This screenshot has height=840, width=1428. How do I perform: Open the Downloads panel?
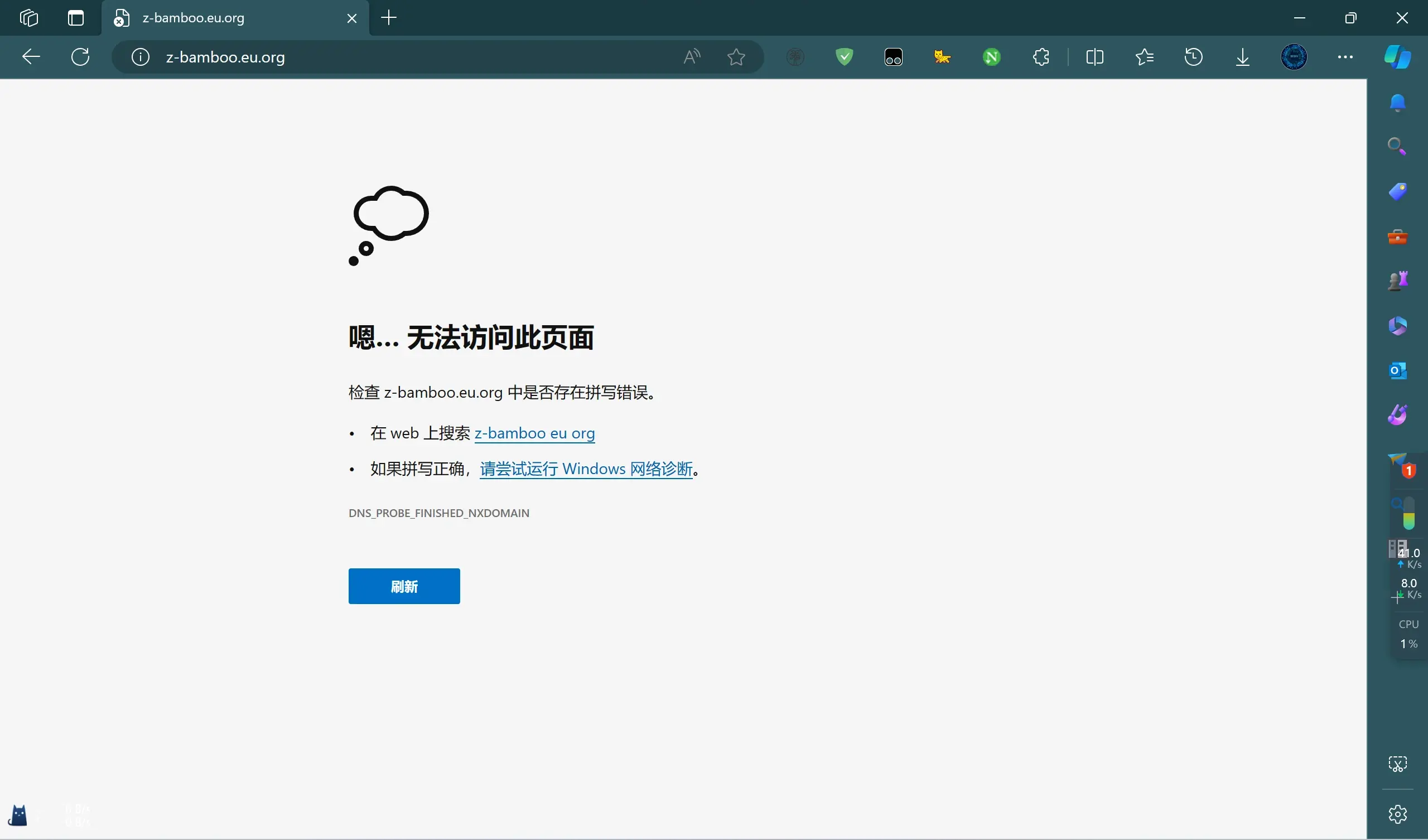coord(1243,57)
